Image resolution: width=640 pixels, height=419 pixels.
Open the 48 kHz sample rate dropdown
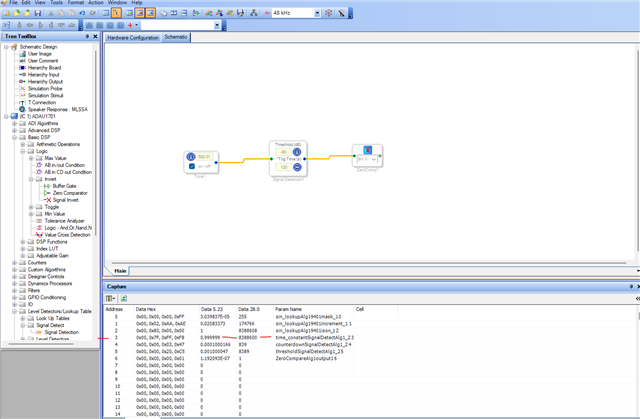[317, 13]
